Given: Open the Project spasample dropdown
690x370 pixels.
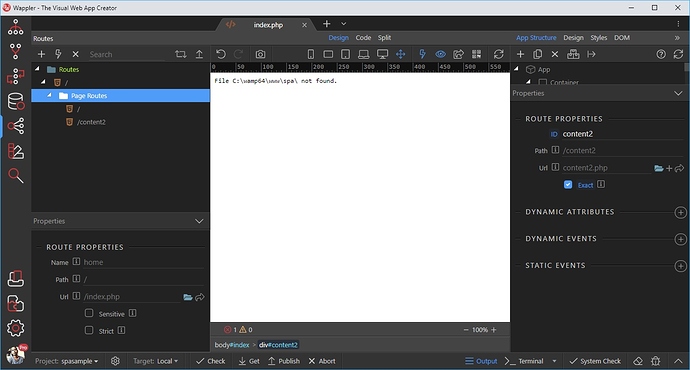Looking at the screenshot, I should 67,361.
